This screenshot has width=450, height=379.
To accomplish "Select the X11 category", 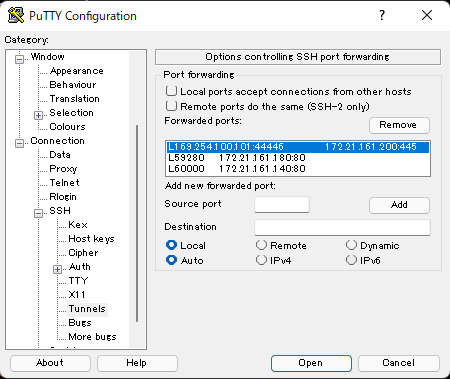I will click(77, 295).
